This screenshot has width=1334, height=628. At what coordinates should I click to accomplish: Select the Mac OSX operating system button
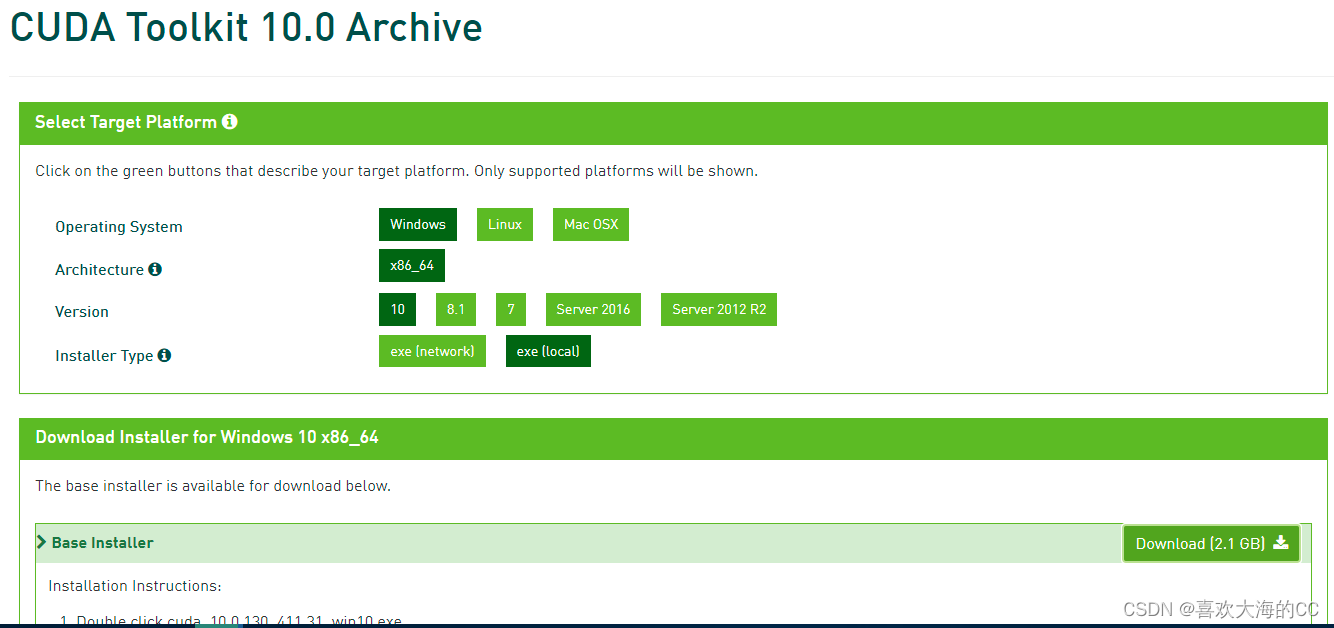point(591,225)
